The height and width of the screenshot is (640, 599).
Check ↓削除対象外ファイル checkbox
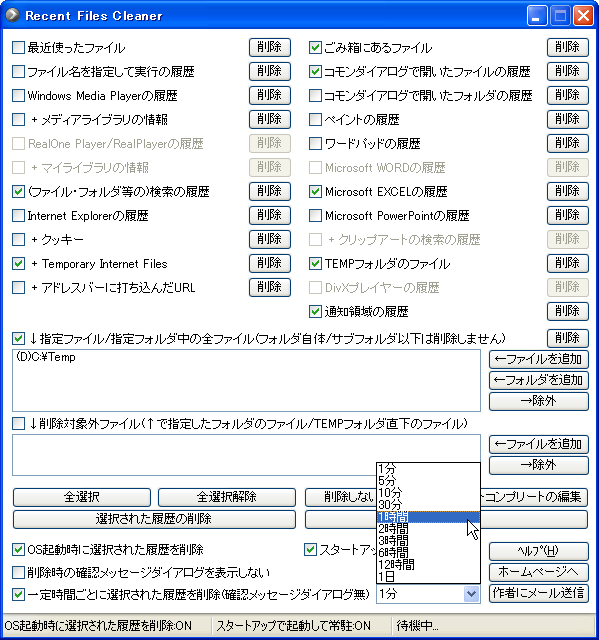[x=18, y=424]
